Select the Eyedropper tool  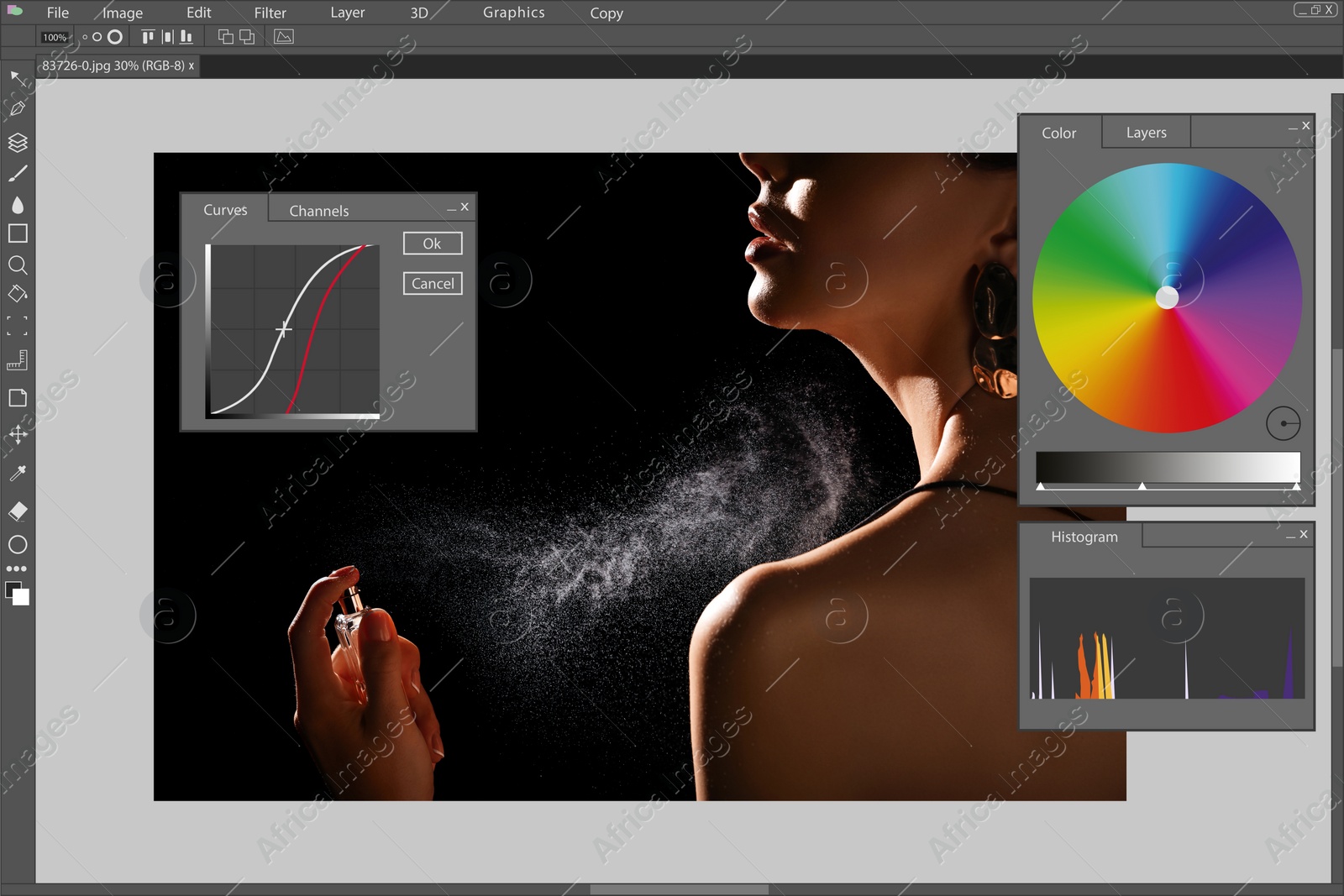18,474
